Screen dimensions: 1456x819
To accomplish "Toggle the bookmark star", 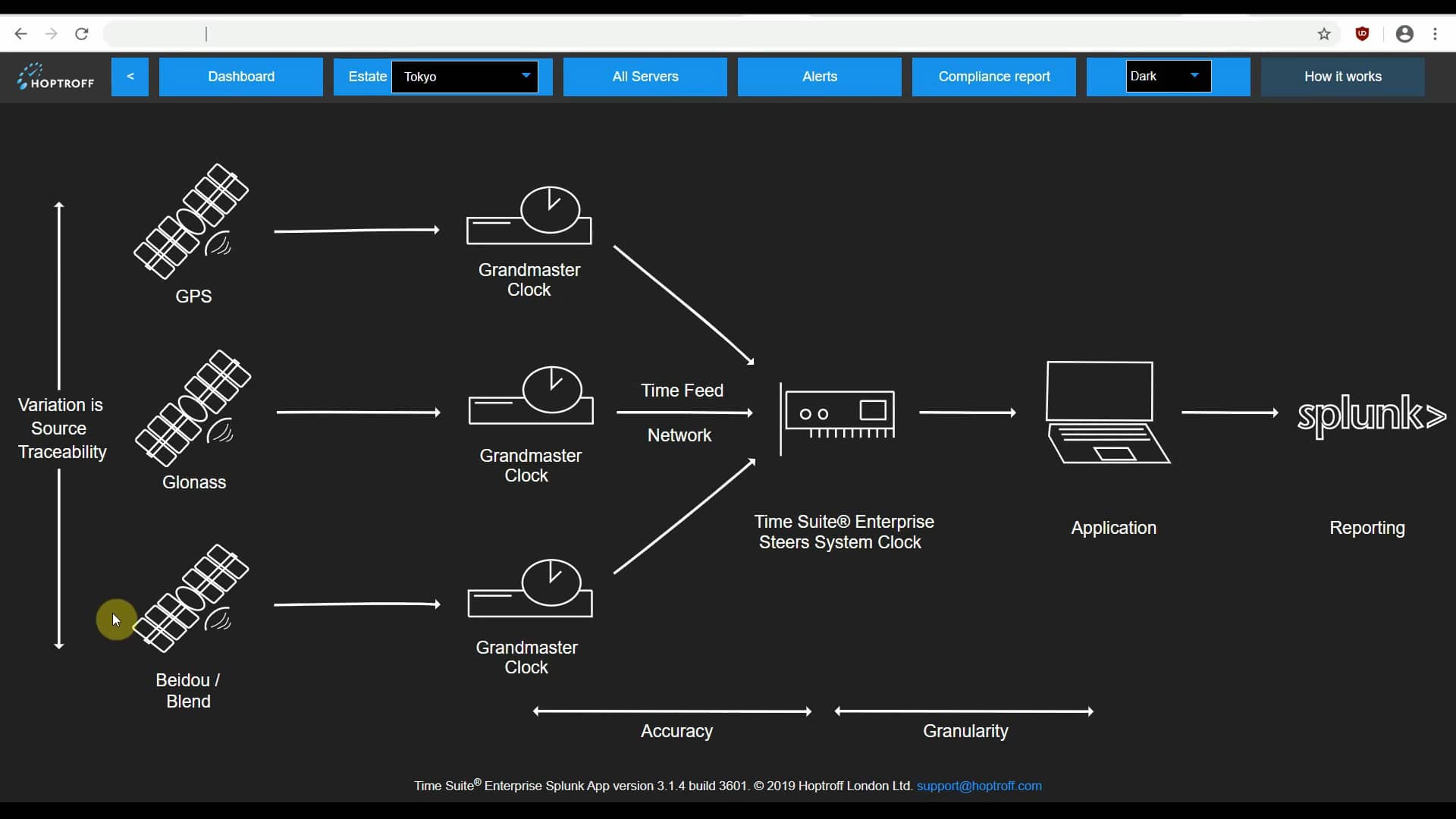I will click(1325, 34).
